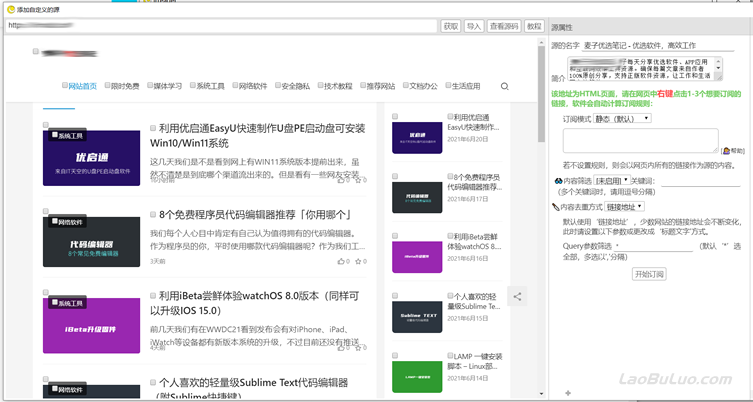Click the subscription rules text area

[x=641, y=141]
